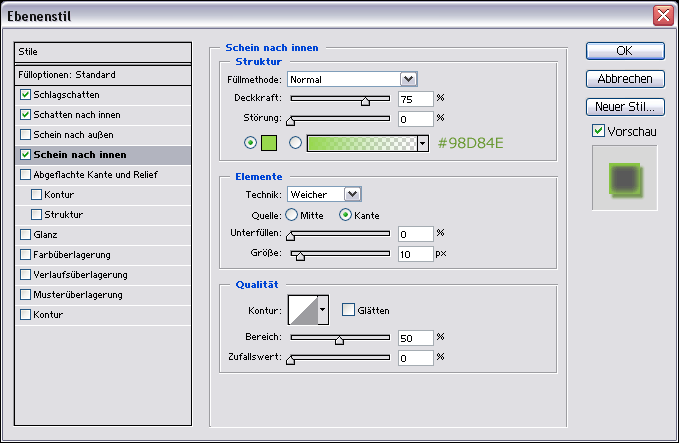
Task: Select the solid color radio button
Action: [250, 142]
